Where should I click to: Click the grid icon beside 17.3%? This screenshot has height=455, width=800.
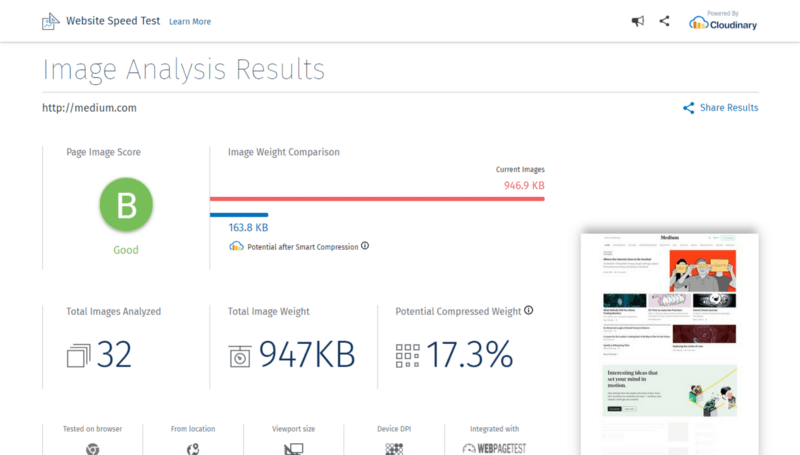point(408,356)
